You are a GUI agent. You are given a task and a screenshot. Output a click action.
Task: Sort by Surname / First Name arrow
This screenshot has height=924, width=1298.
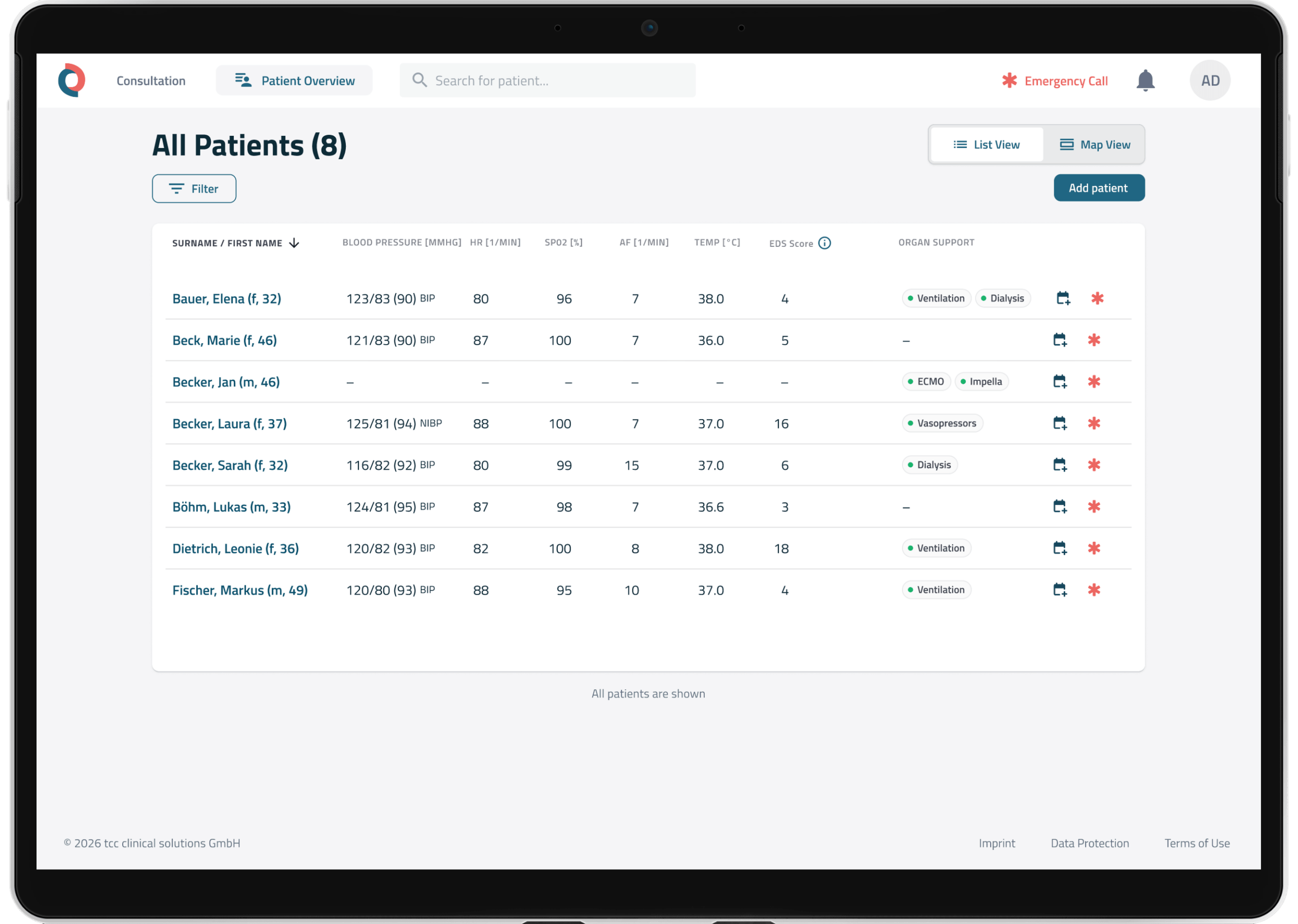point(294,243)
